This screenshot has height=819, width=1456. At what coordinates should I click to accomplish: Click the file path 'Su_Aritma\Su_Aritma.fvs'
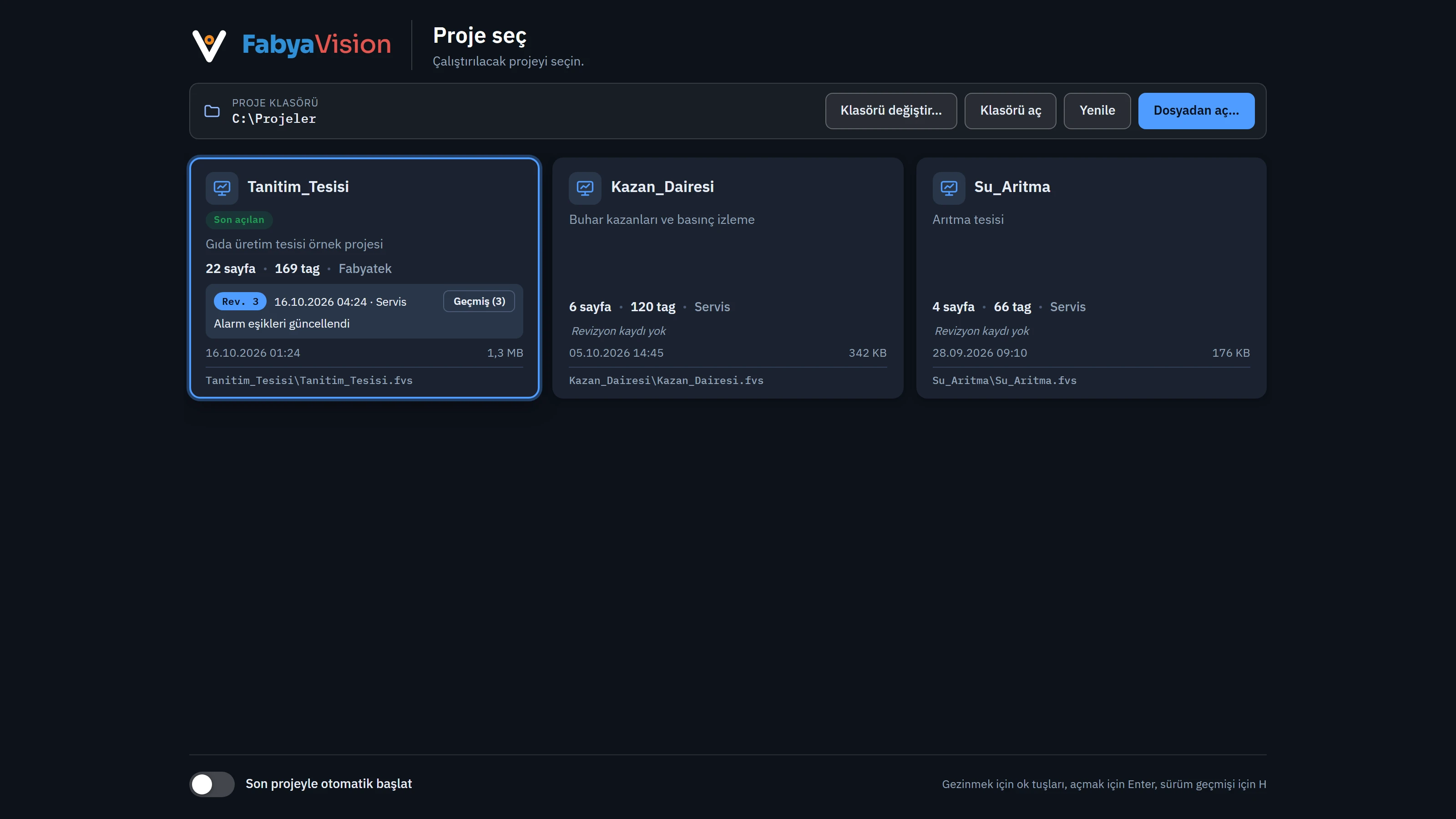tap(1004, 380)
